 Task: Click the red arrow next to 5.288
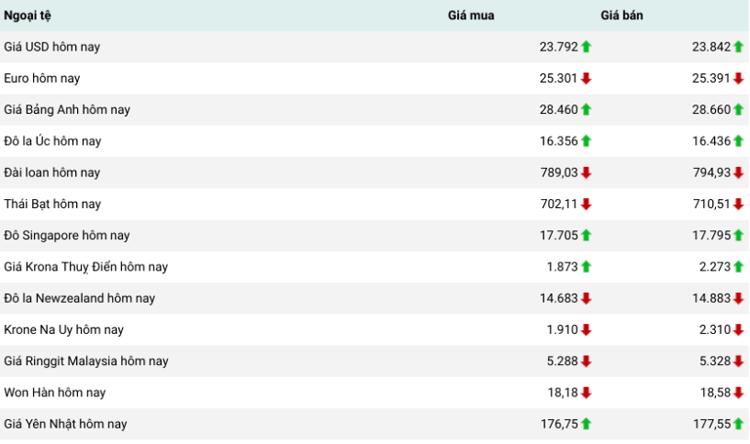coord(586,361)
